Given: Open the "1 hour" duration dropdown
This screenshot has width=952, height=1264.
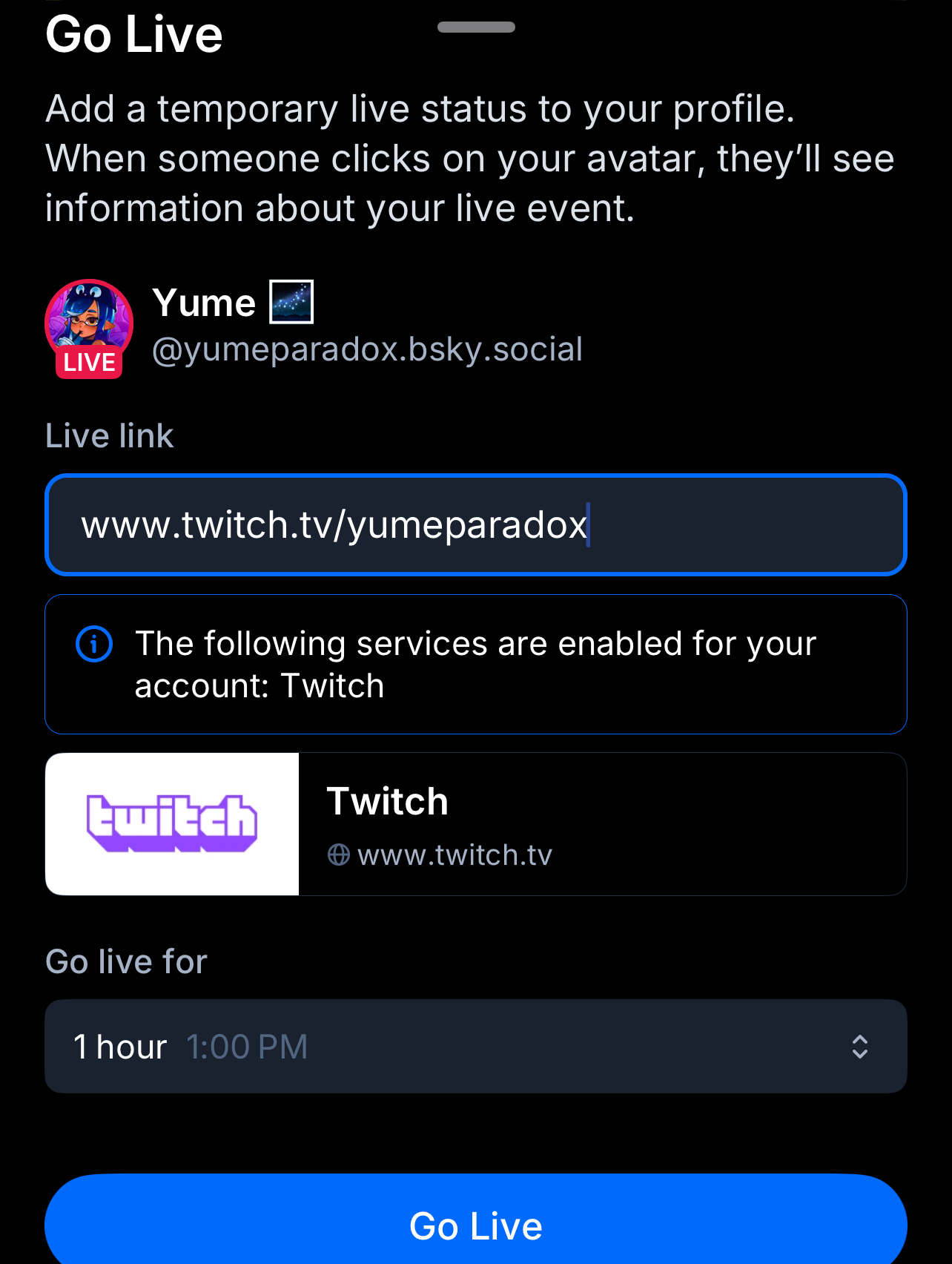Looking at the screenshot, I should point(475,1047).
